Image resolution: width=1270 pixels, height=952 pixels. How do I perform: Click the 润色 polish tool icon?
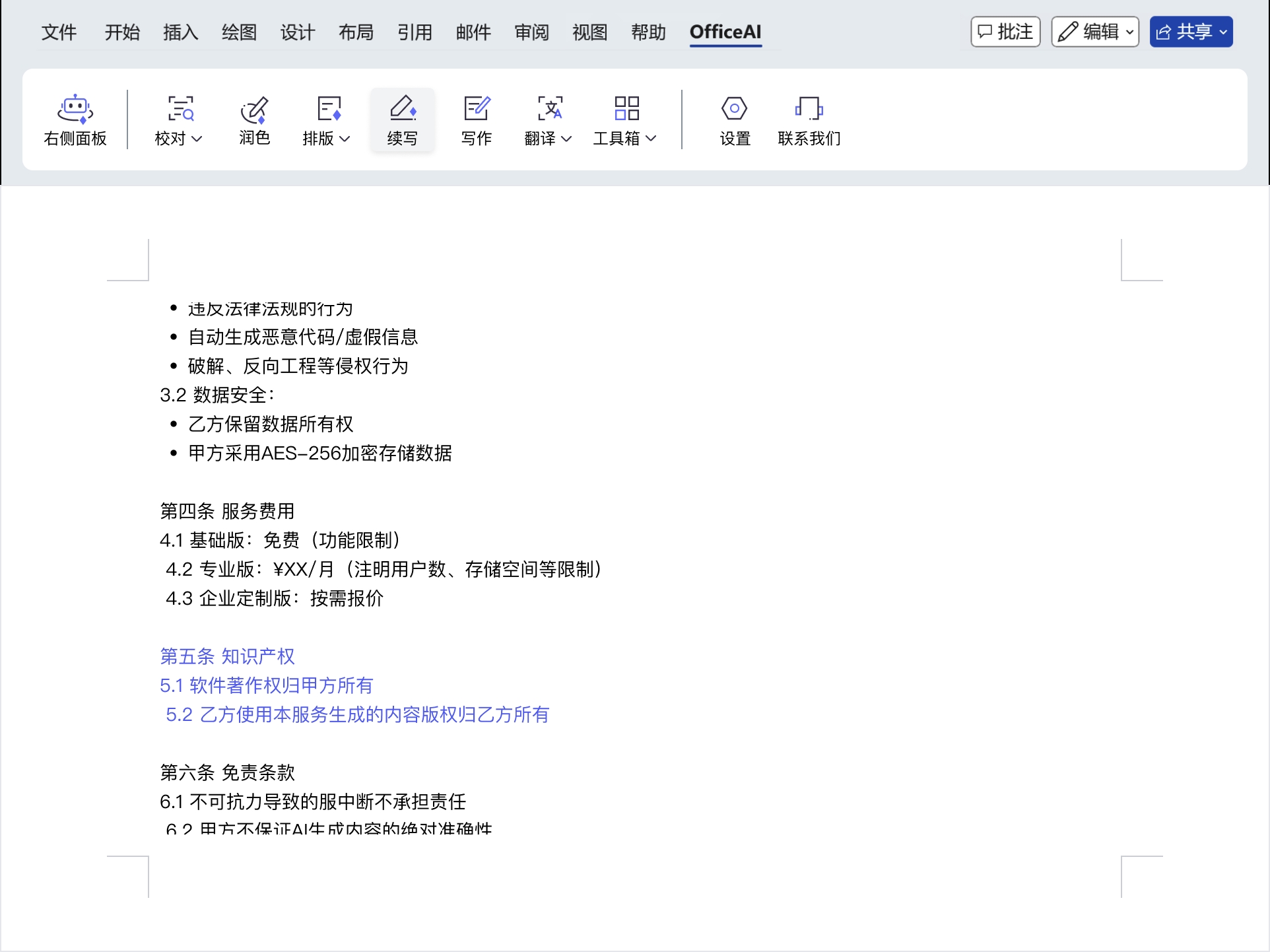click(254, 109)
